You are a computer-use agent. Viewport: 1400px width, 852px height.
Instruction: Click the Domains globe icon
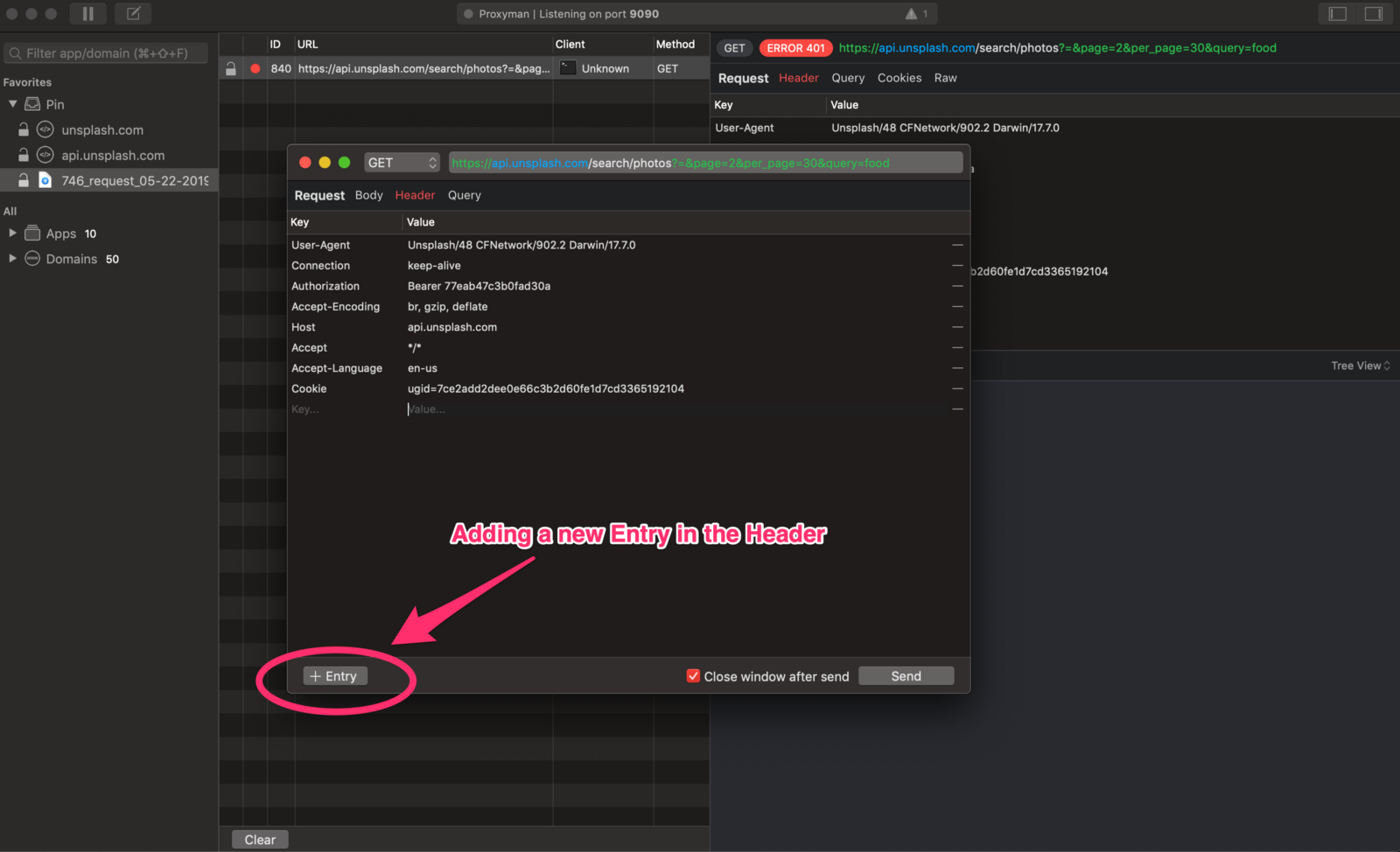pos(32,259)
